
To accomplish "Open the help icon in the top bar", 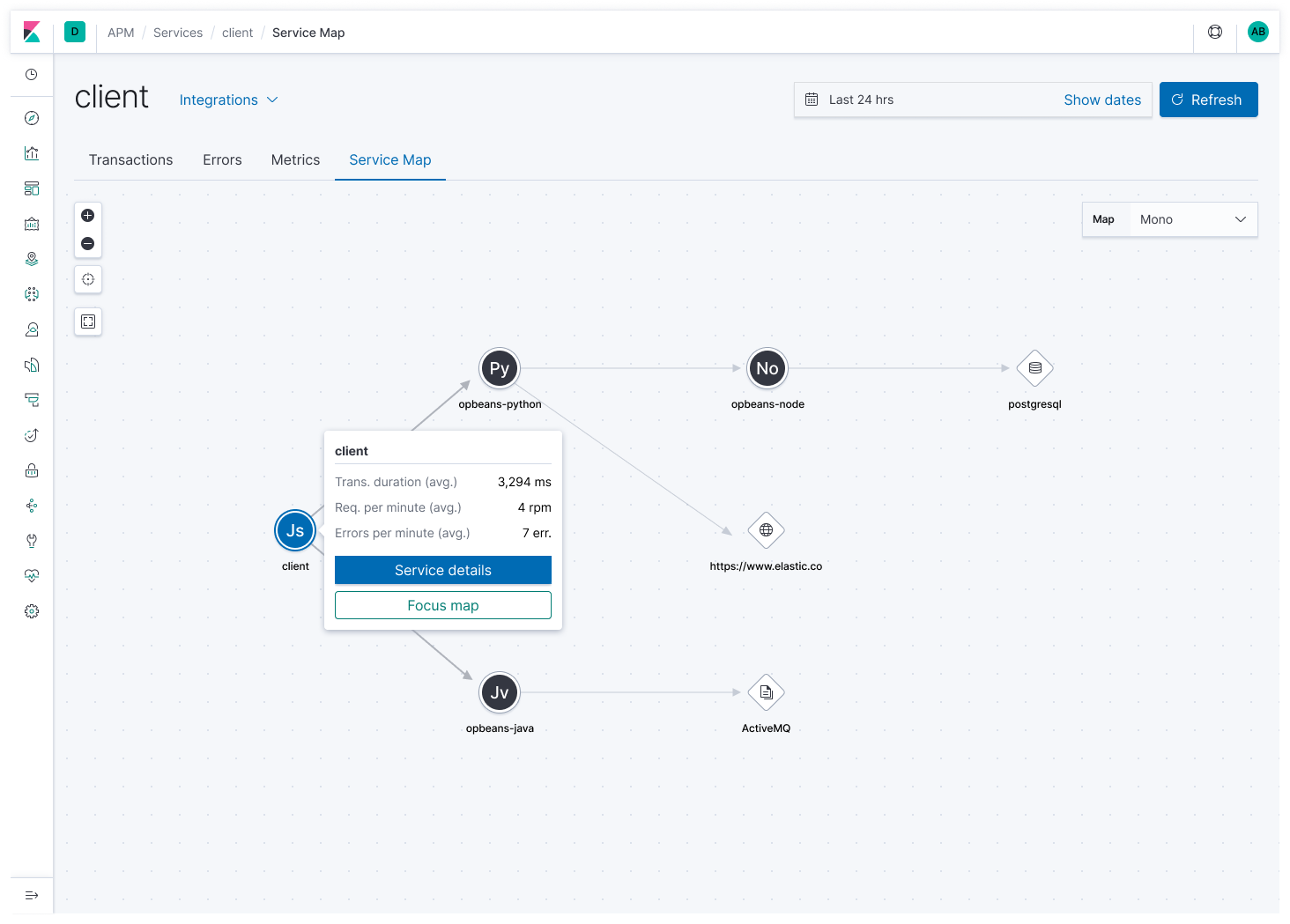I will pos(1215,31).
